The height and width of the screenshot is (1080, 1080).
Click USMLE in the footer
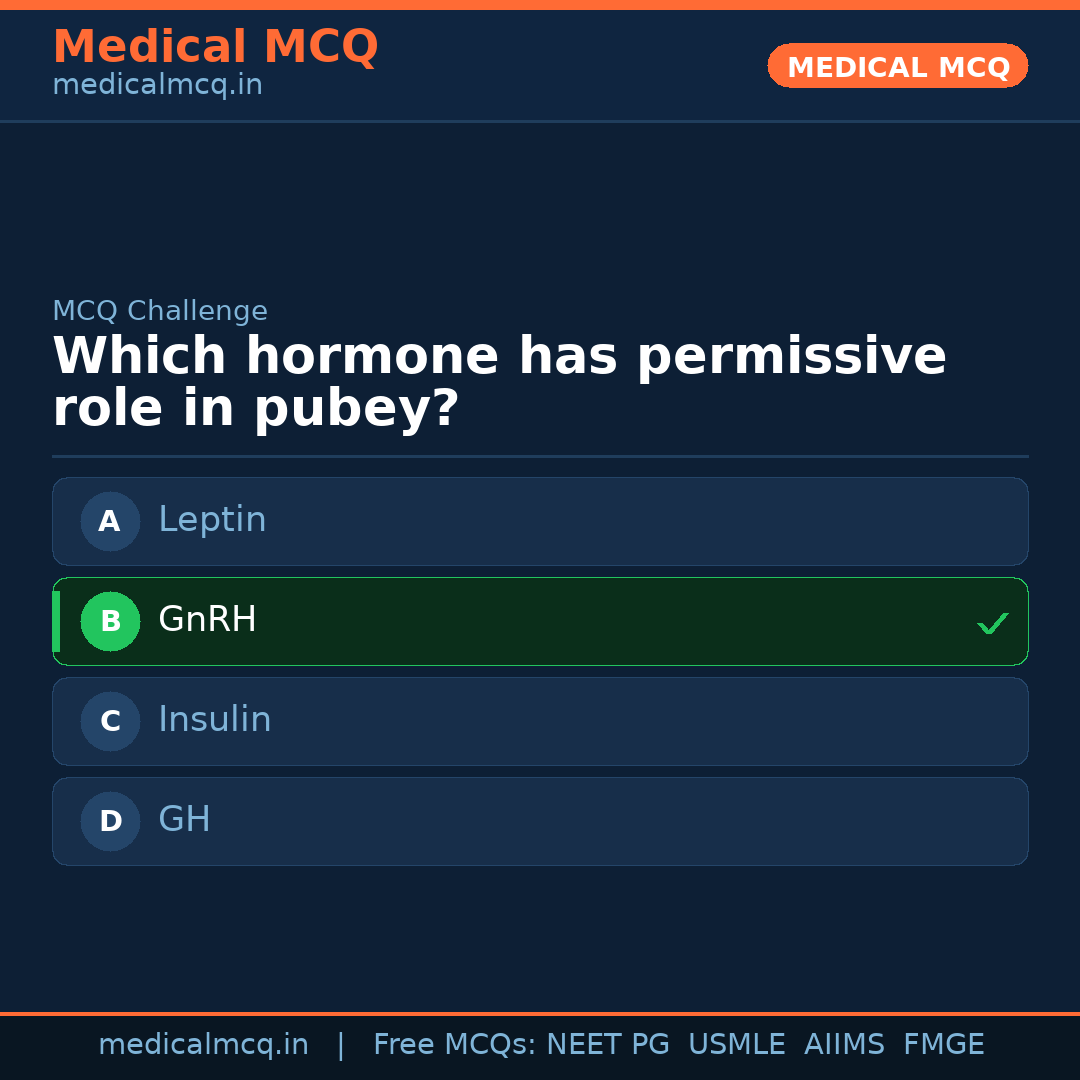tap(736, 1045)
